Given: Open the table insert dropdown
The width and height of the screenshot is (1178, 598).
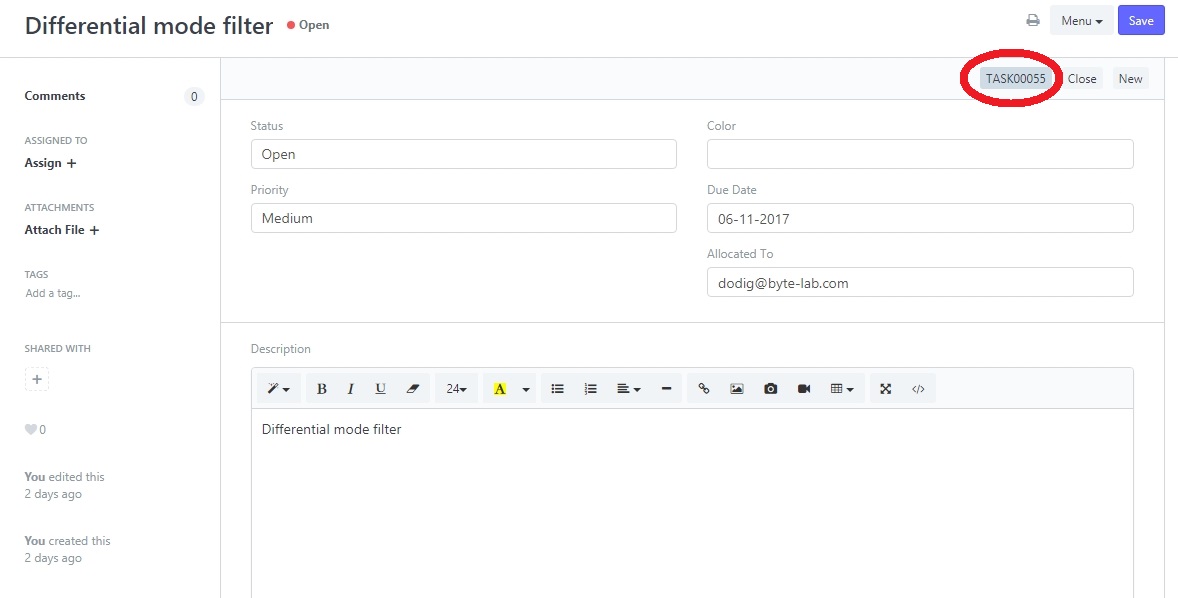Looking at the screenshot, I should tap(842, 389).
